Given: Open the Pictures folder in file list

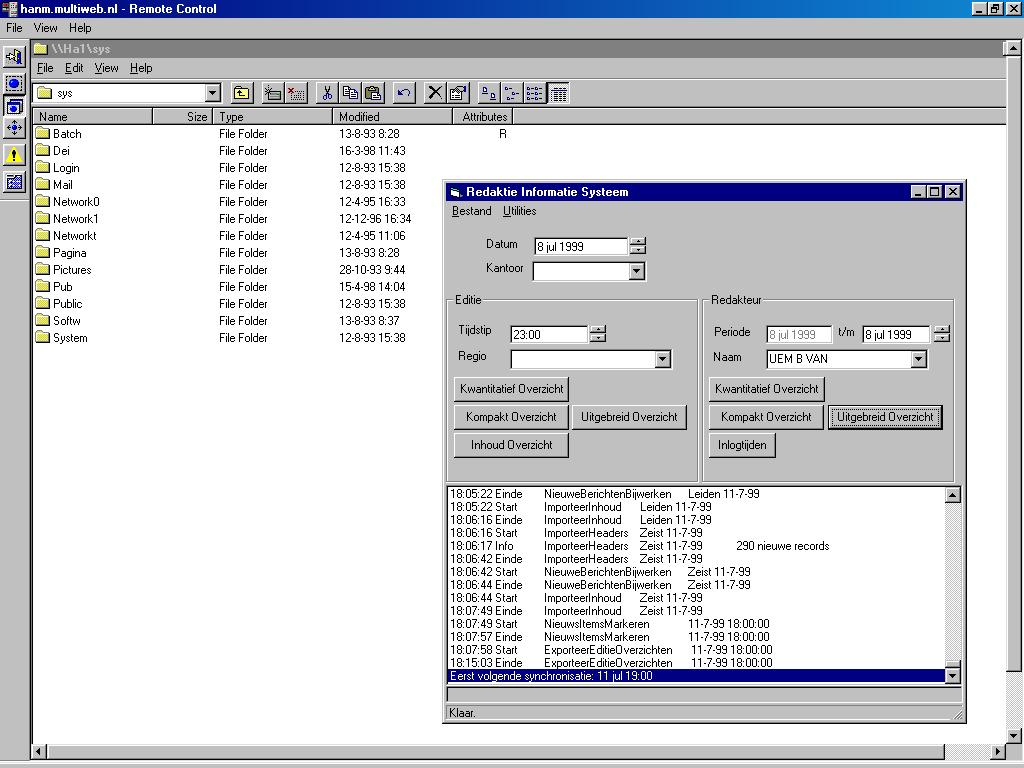Looking at the screenshot, I should point(71,270).
